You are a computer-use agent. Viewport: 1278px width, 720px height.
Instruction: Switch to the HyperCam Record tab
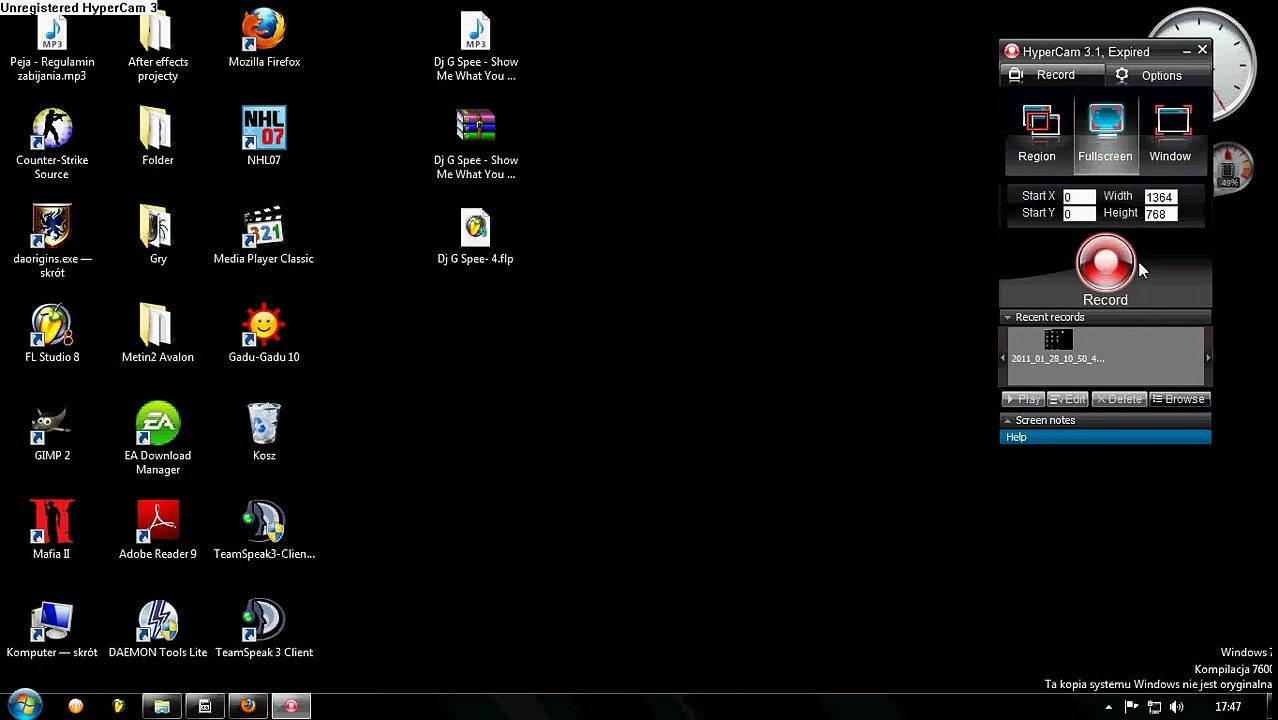pos(1052,75)
